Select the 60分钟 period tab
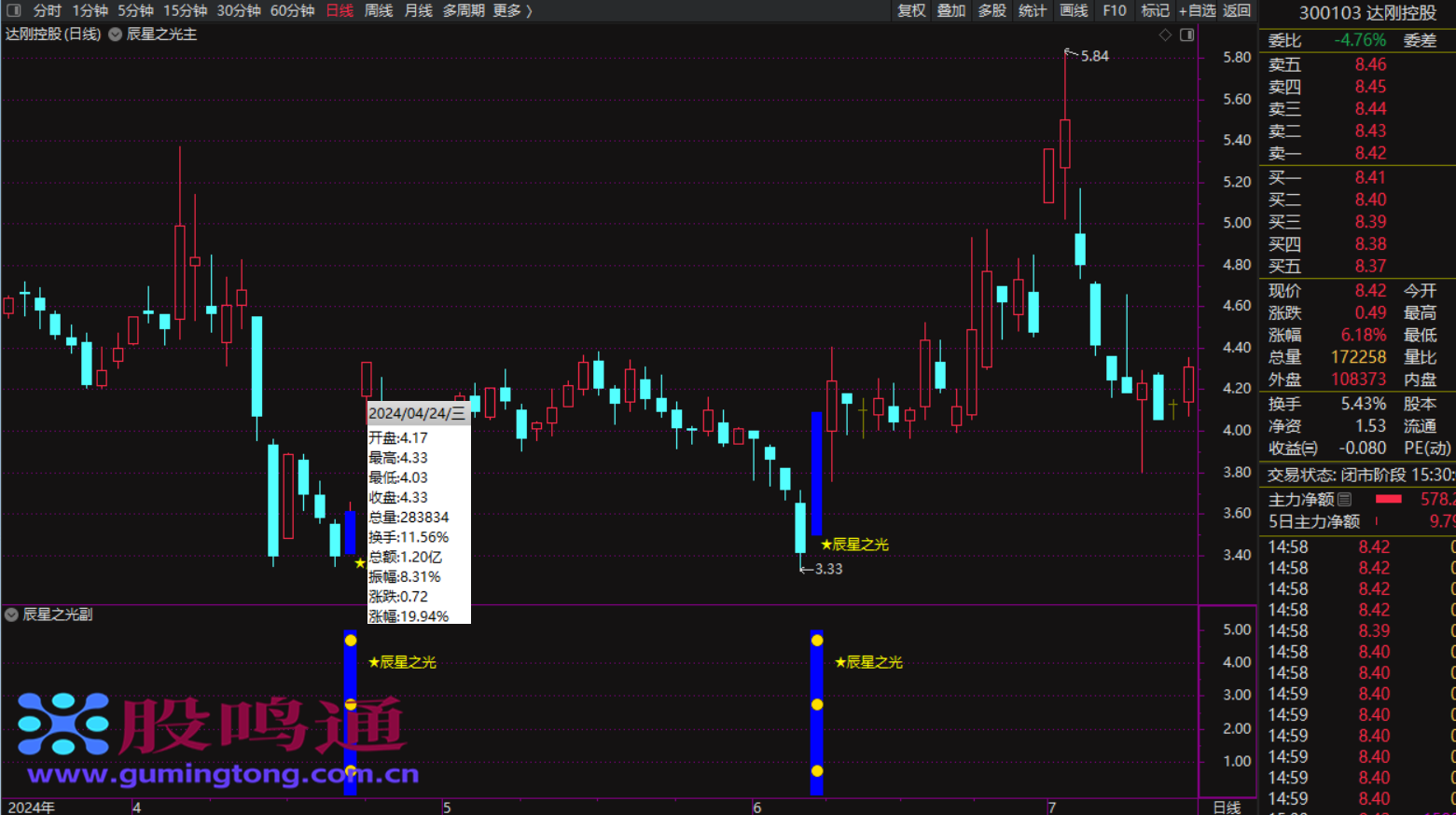Image resolution: width=1456 pixels, height=815 pixels. 292,10
